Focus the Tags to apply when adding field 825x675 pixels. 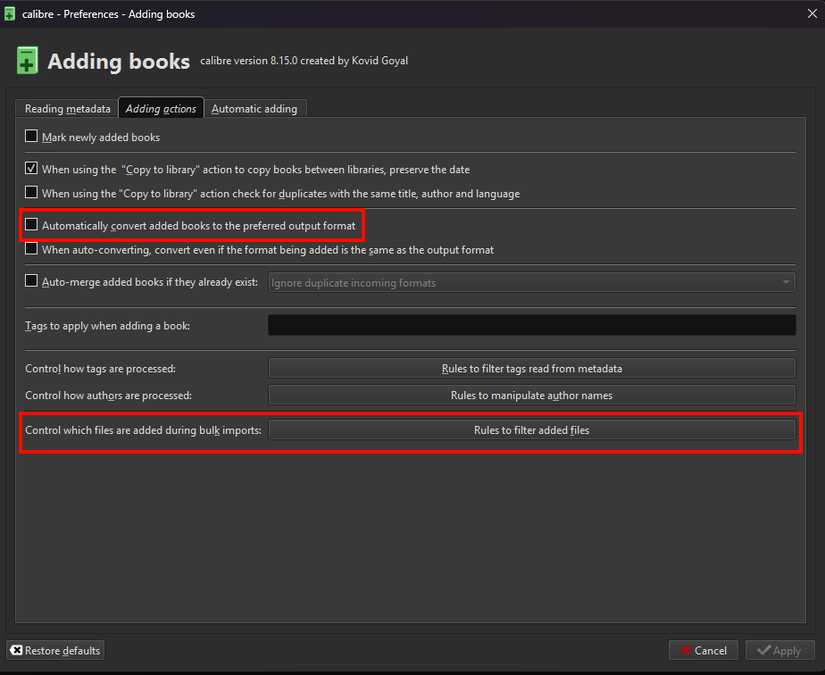(532, 325)
